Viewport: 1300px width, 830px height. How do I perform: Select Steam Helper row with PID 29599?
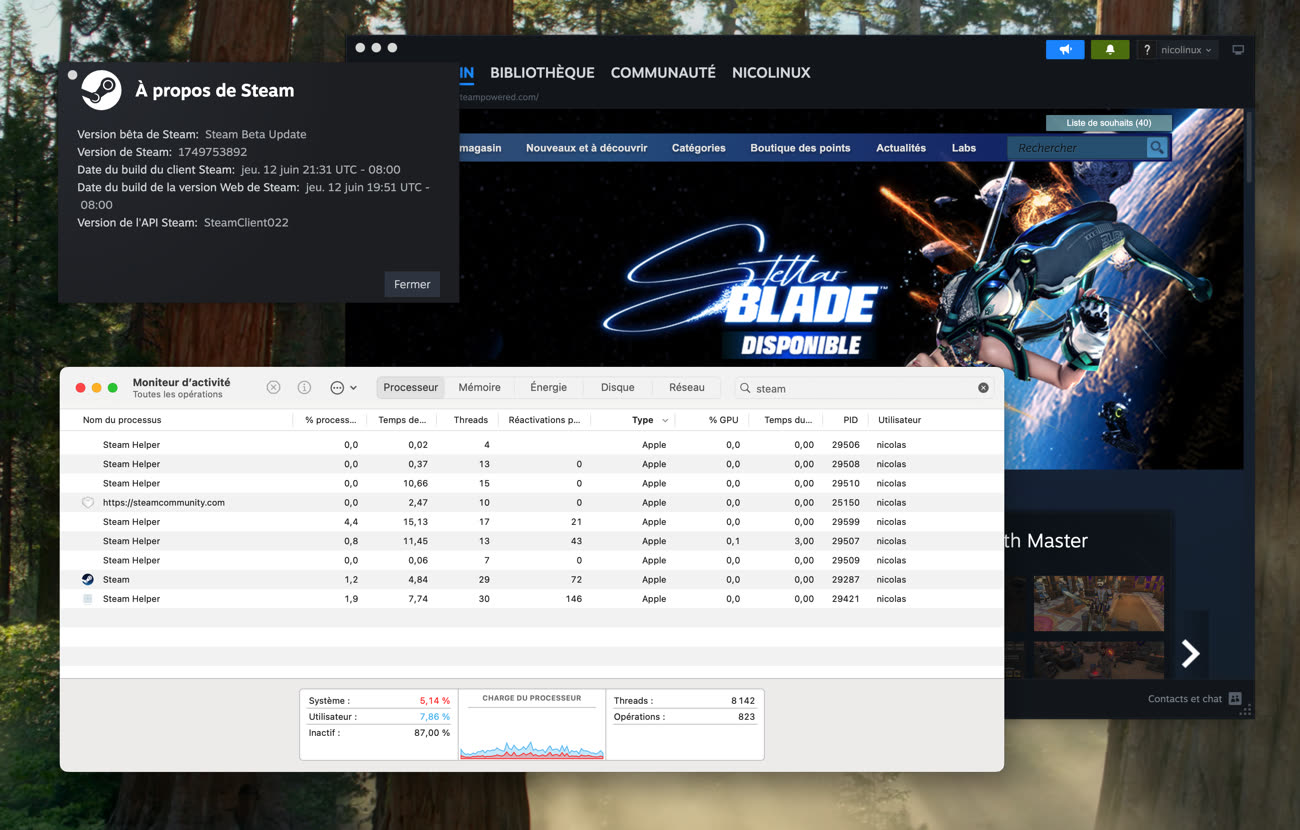532,521
